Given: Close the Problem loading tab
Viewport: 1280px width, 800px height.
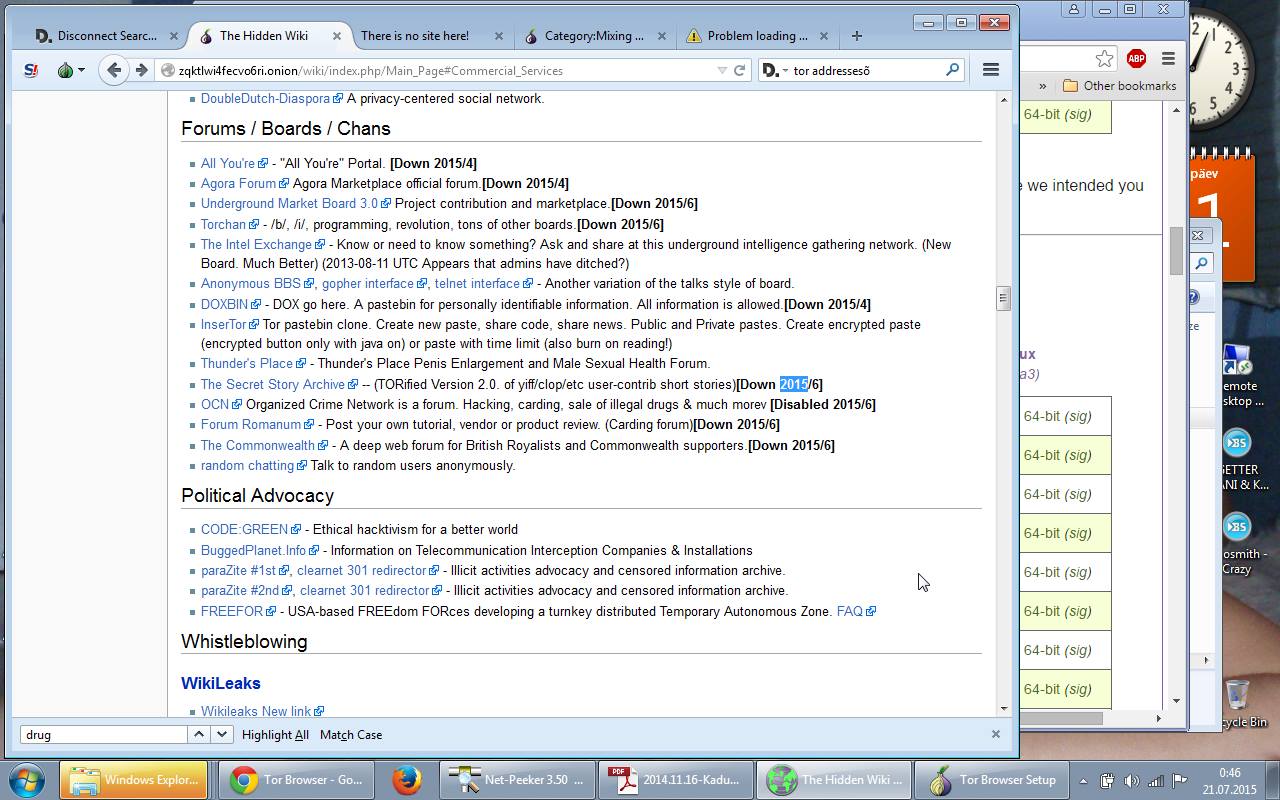Looking at the screenshot, I should pyautogui.click(x=824, y=36).
